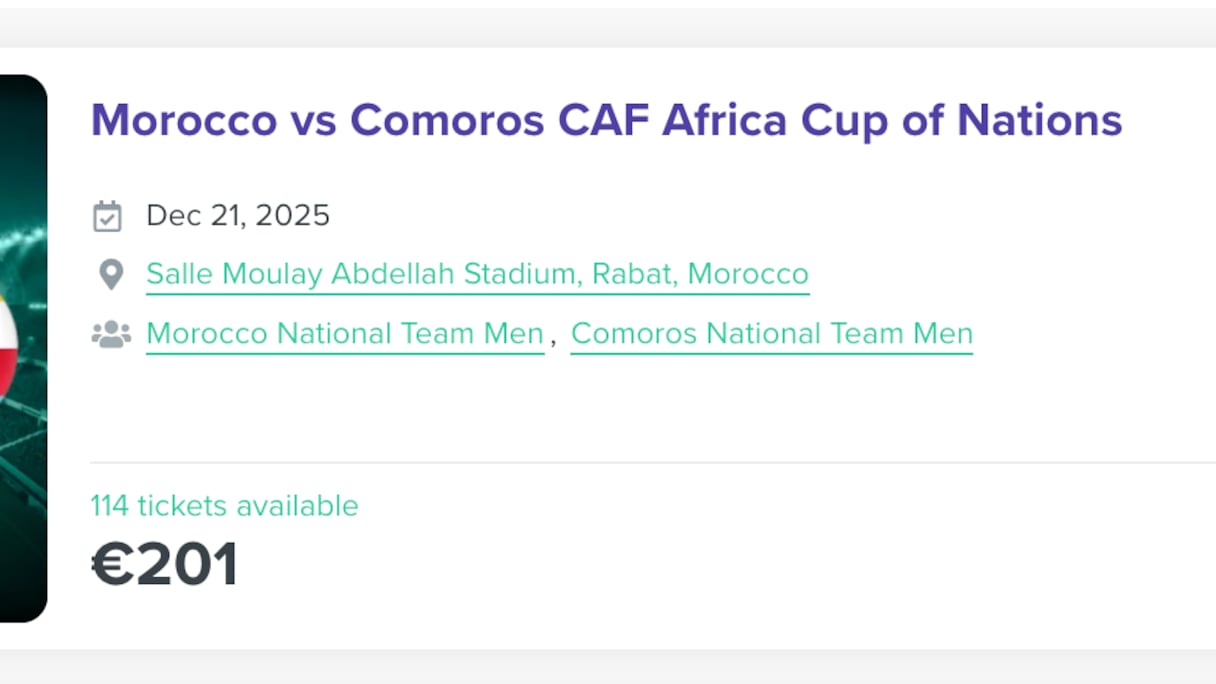
Task: Click the teams group icon
Action: click(x=111, y=334)
